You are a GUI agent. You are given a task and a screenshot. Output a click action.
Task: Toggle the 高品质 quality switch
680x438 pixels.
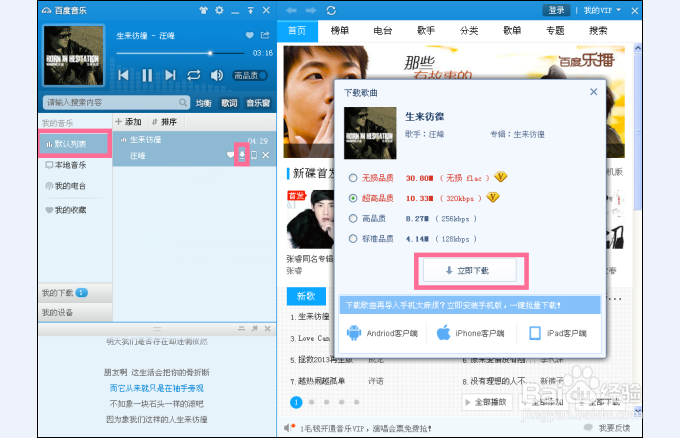(x=250, y=75)
